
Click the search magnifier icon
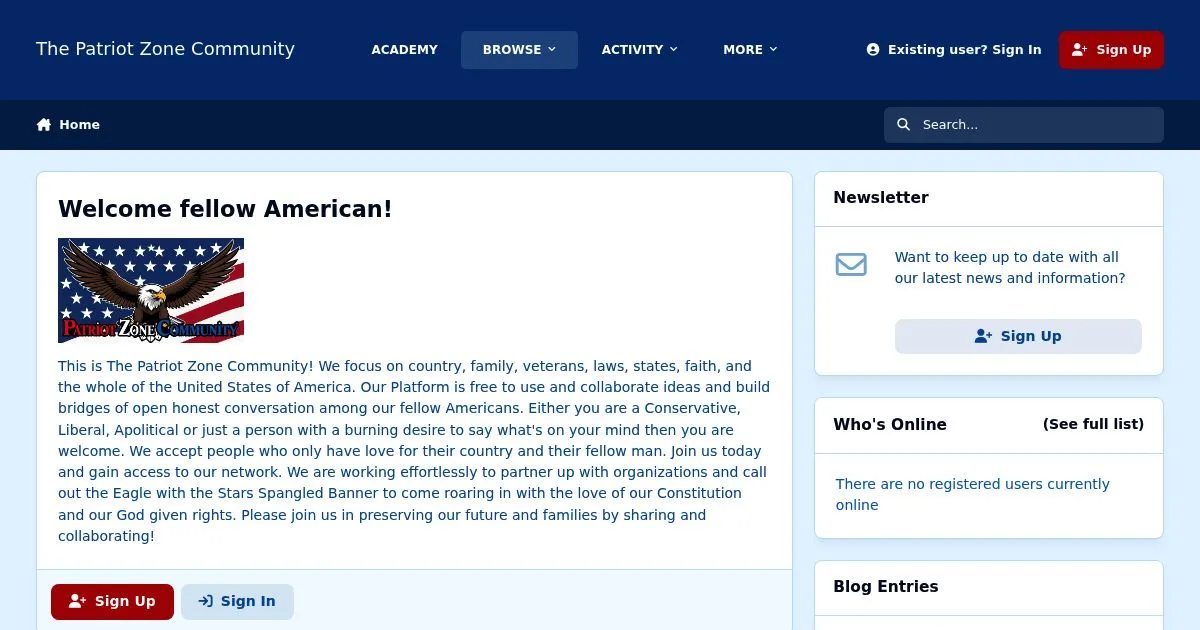coord(904,125)
